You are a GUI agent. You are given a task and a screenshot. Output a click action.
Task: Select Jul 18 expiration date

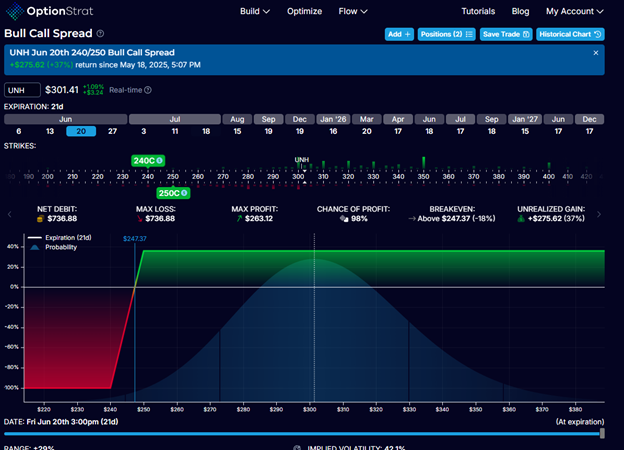206,131
